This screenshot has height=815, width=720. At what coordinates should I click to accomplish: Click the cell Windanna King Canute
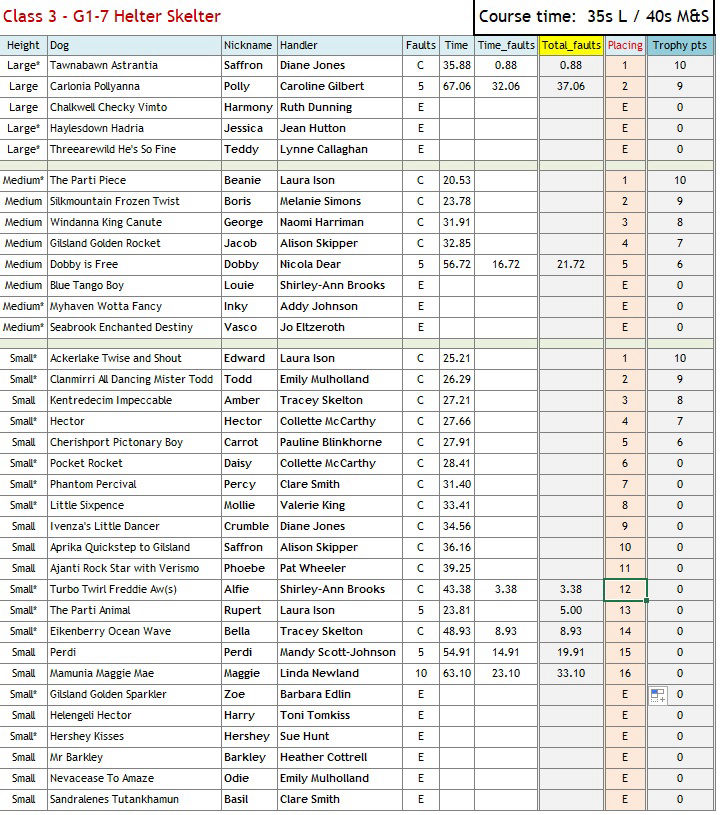point(134,222)
